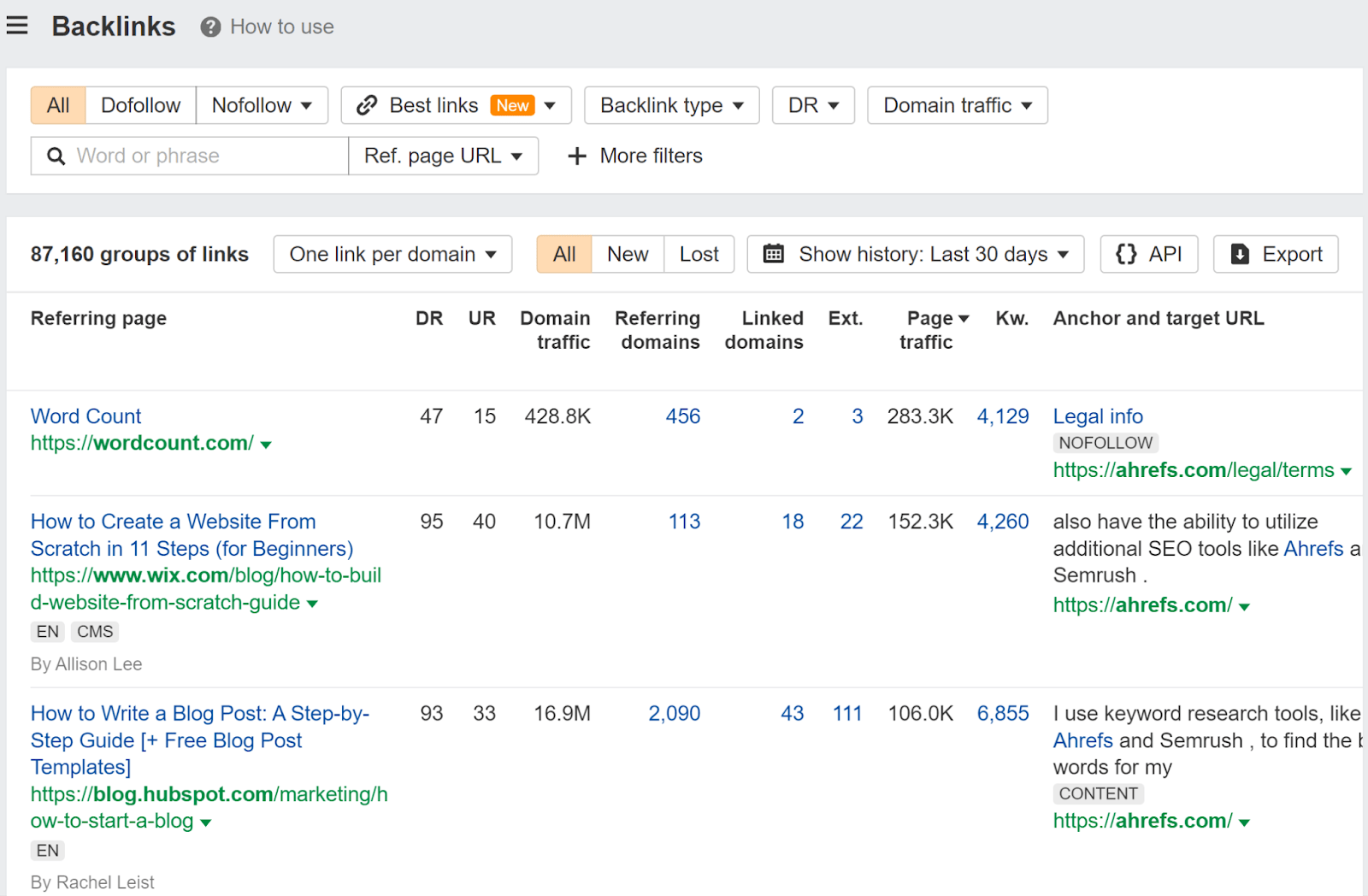This screenshot has width=1368, height=896.
Task: Click the API curly-braces icon
Action: coord(1127,254)
